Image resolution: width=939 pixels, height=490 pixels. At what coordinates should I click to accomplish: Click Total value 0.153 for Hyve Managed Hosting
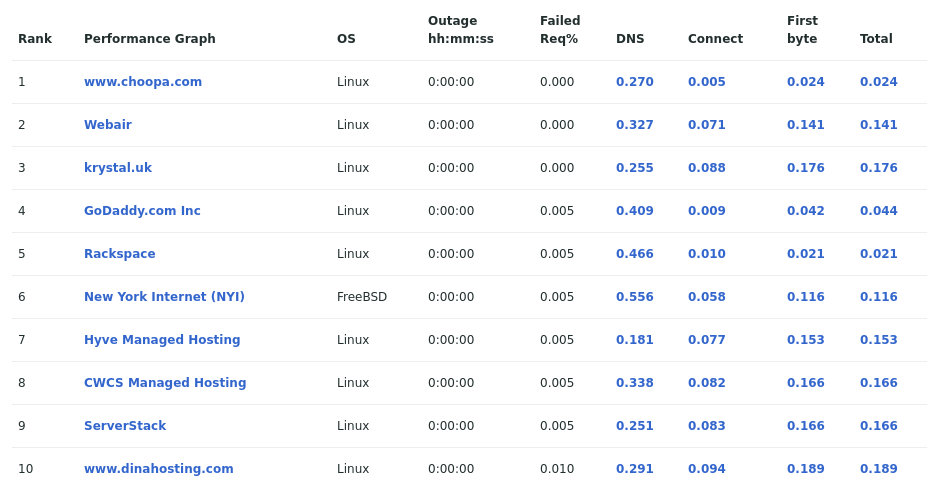click(x=879, y=340)
